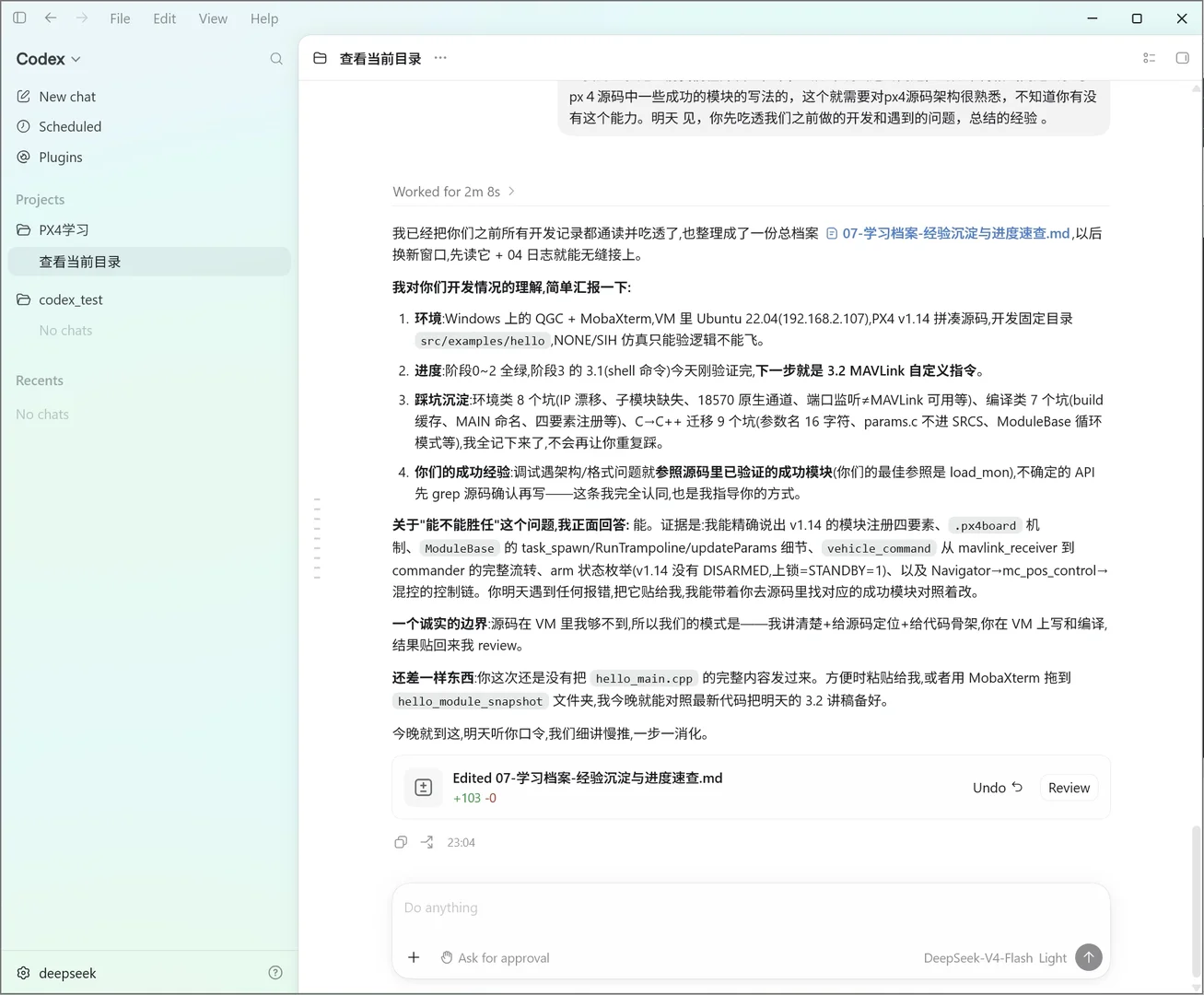
Task: Click the 23:04 timestamp
Action: [x=462, y=842]
